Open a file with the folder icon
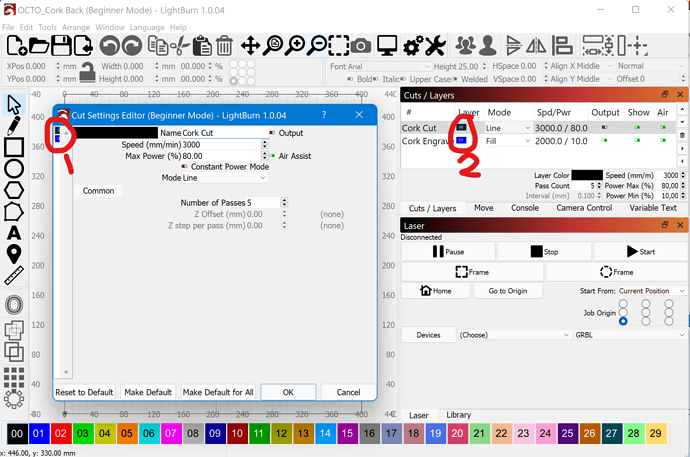Screen dimensions: 690x457 click(x=39, y=45)
